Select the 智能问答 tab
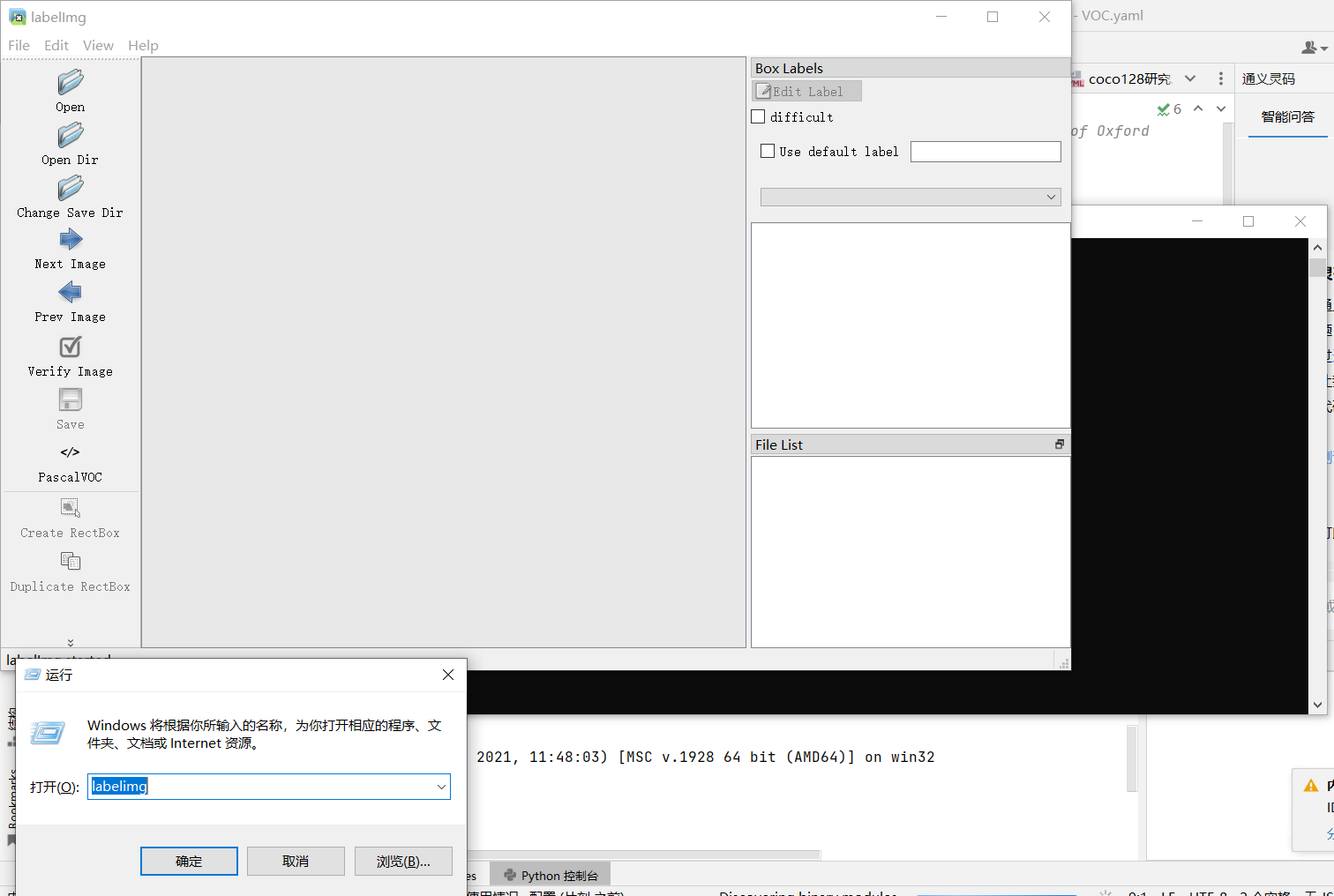This screenshot has height=896, width=1334. pyautogui.click(x=1287, y=116)
